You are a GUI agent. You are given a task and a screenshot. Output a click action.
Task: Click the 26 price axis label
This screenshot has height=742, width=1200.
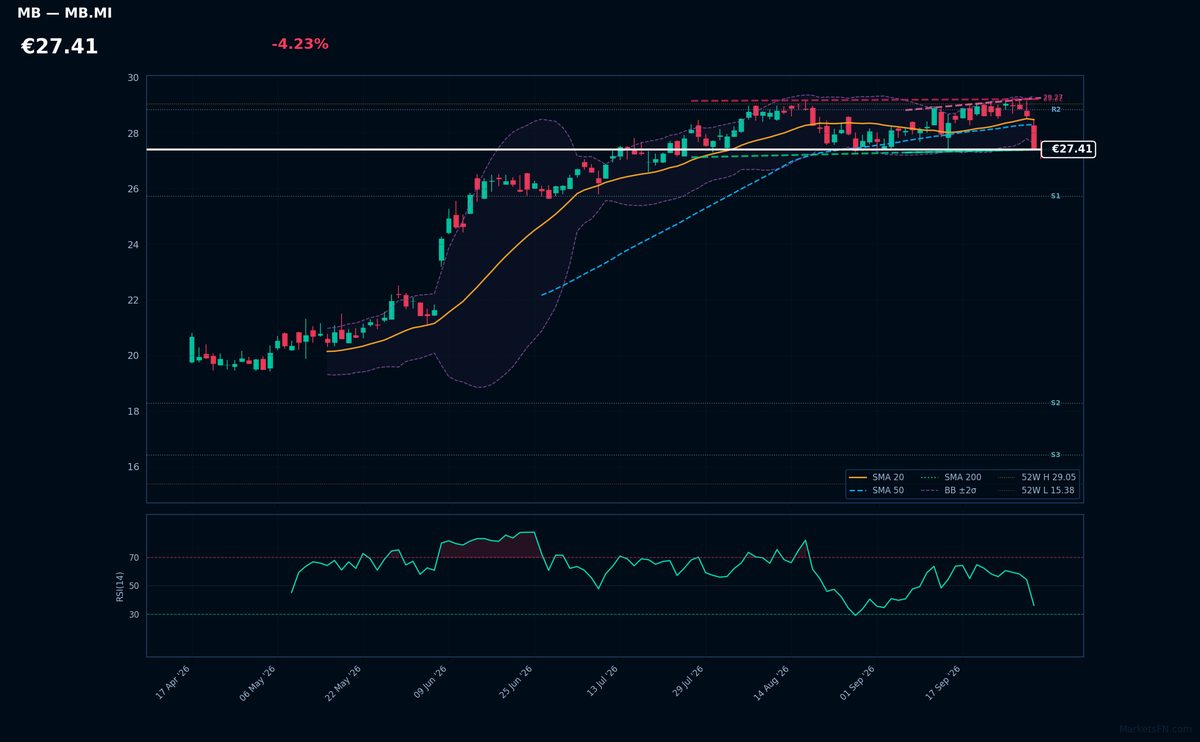point(133,189)
